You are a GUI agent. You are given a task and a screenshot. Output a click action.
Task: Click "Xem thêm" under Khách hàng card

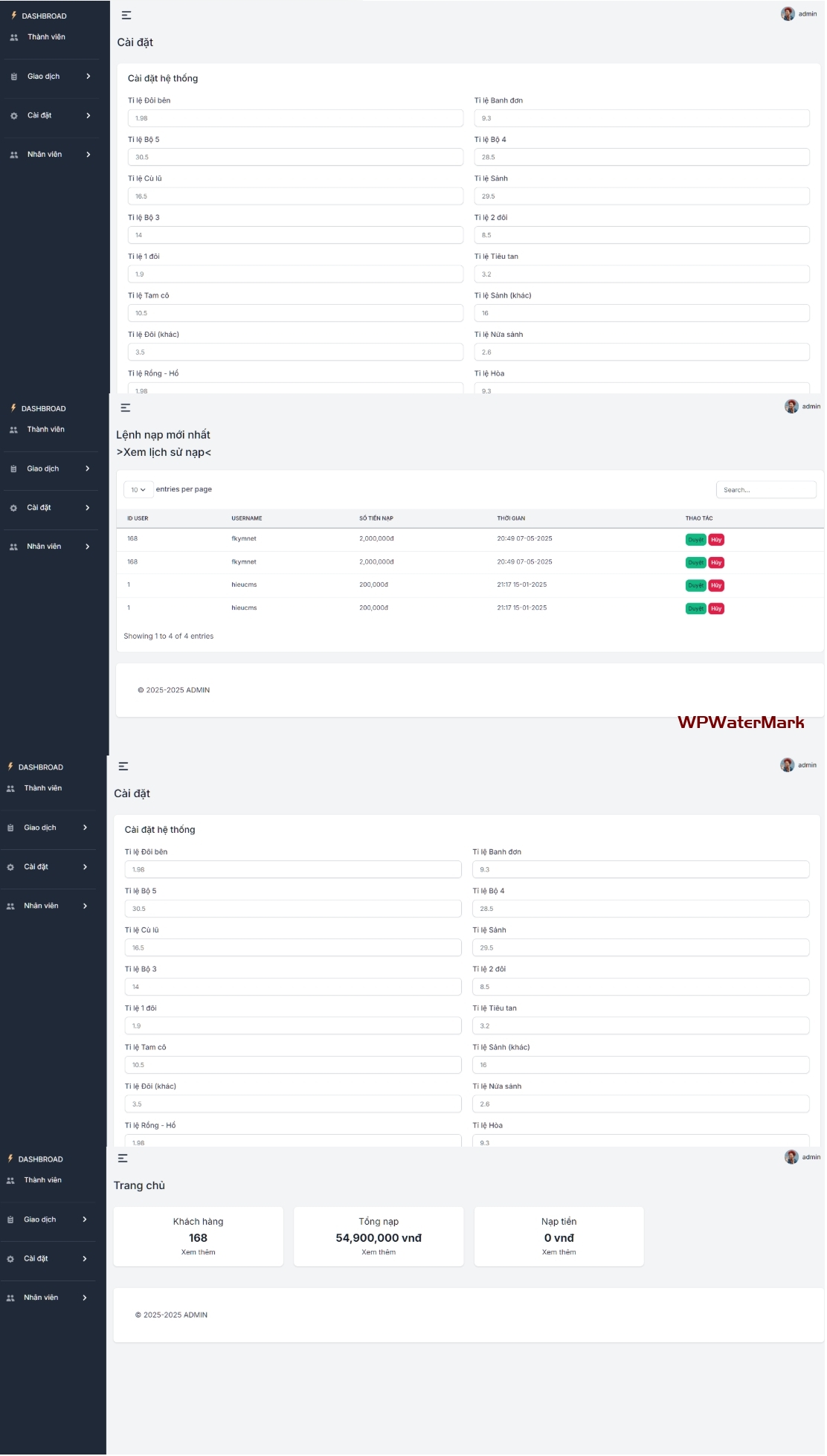pyautogui.click(x=198, y=1252)
